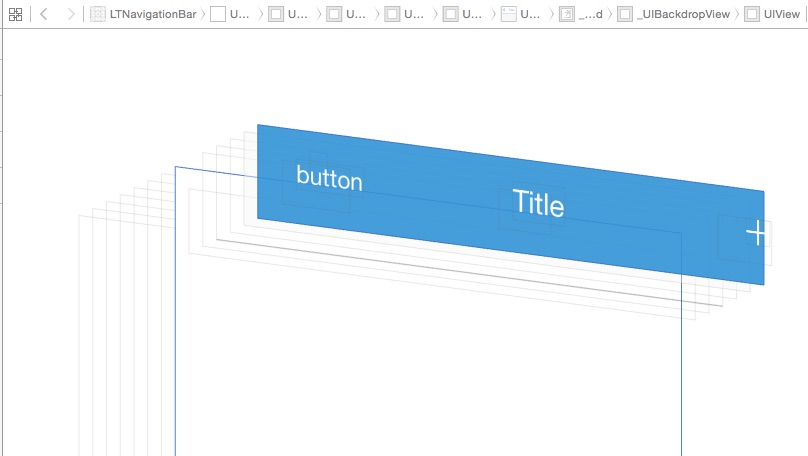
Task: Open the _UIBackdropView breadcrumb item
Action: tap(685, 14)
